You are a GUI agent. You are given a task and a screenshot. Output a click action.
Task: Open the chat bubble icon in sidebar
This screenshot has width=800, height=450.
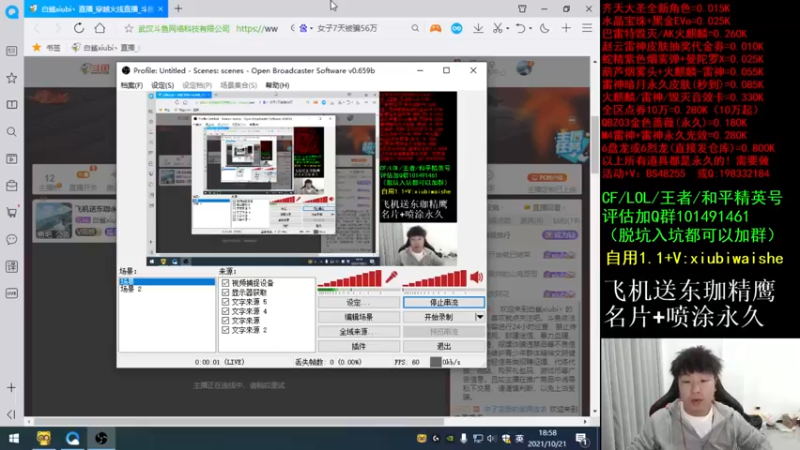coord(12,239)
